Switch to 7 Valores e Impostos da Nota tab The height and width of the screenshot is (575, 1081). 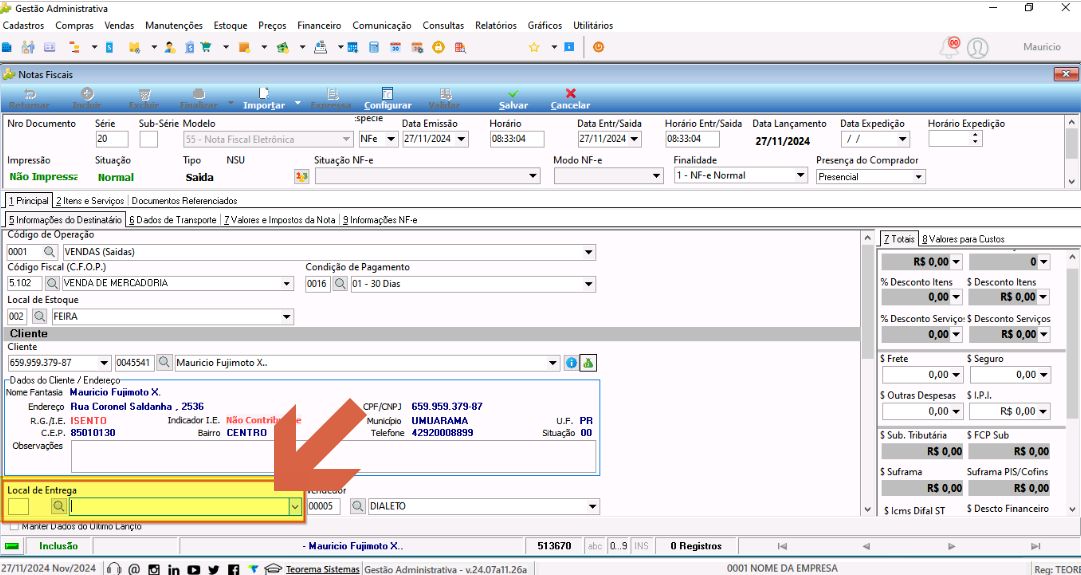click(281, 220)
